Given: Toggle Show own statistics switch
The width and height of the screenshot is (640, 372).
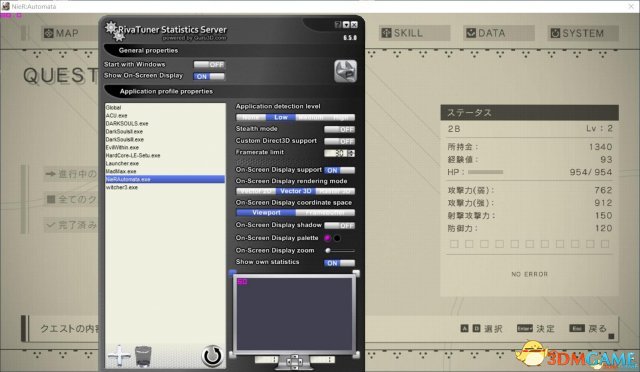Looking at the screenshot, I should [340, 263].
